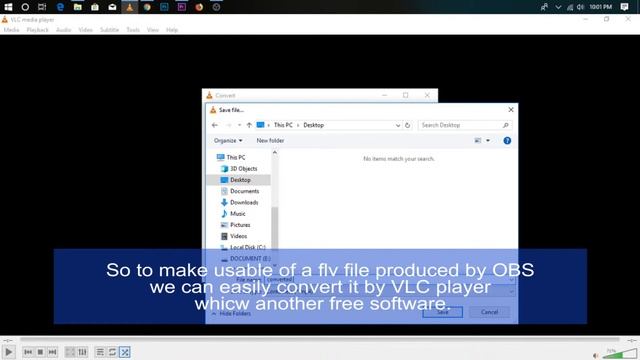Switch to Premiere Pro on the taskbar
Viewport: 640px width, 360px height.
(x=182, y=7)
